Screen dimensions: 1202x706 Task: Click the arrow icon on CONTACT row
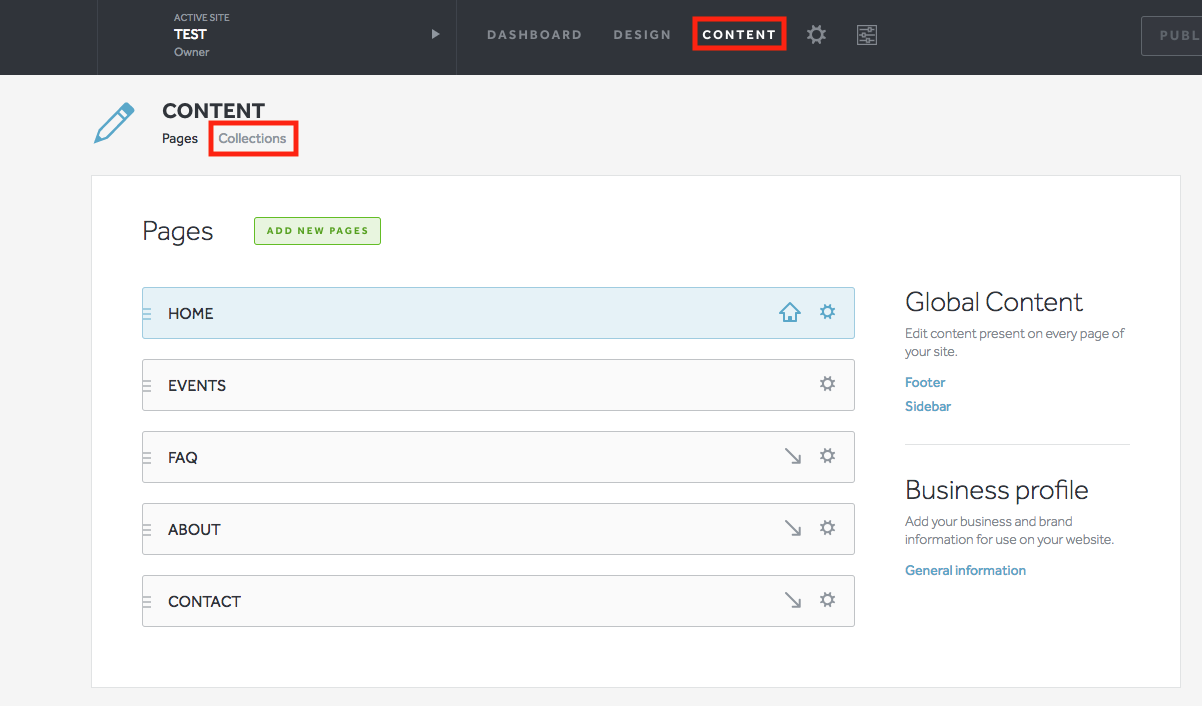793,600
